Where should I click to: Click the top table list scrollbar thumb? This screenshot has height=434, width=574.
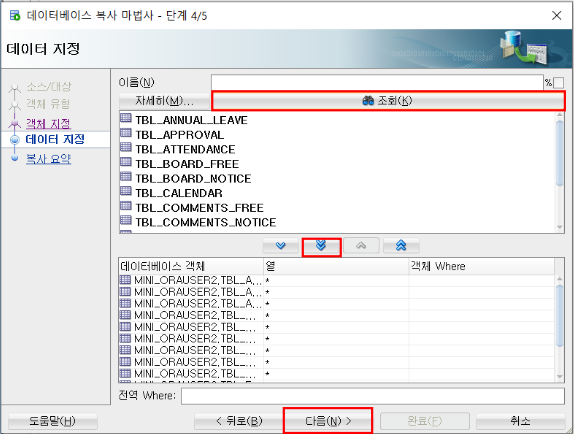pos(559,153)
